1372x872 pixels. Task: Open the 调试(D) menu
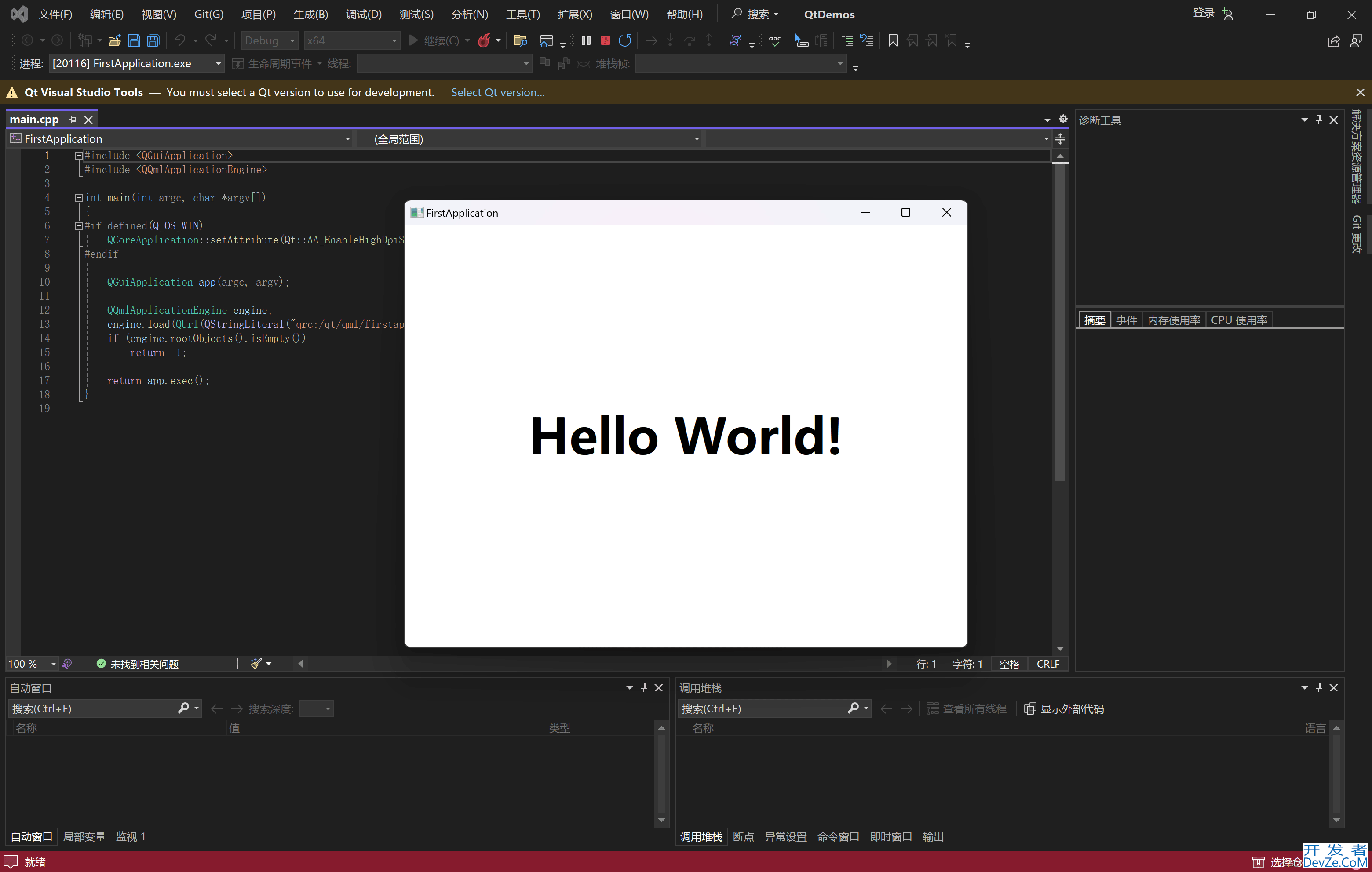tap(364, 14)
